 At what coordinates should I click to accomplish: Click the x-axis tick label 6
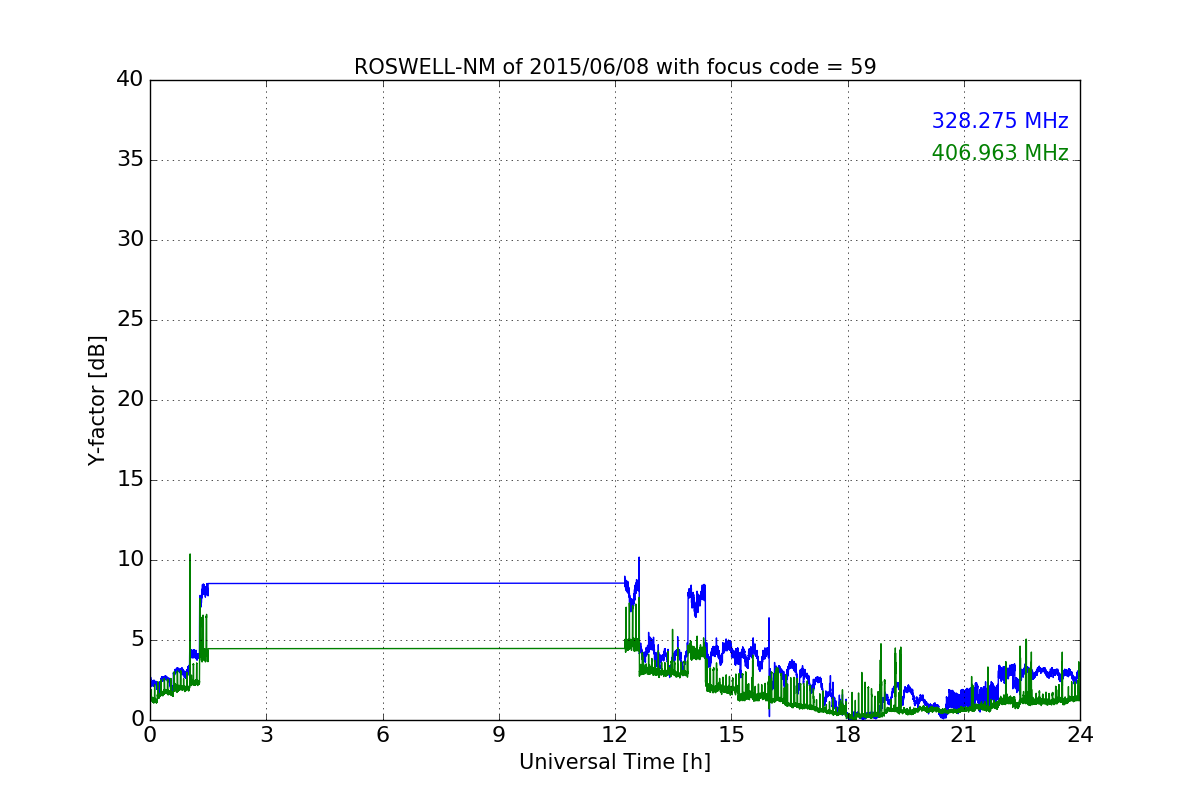382,735
